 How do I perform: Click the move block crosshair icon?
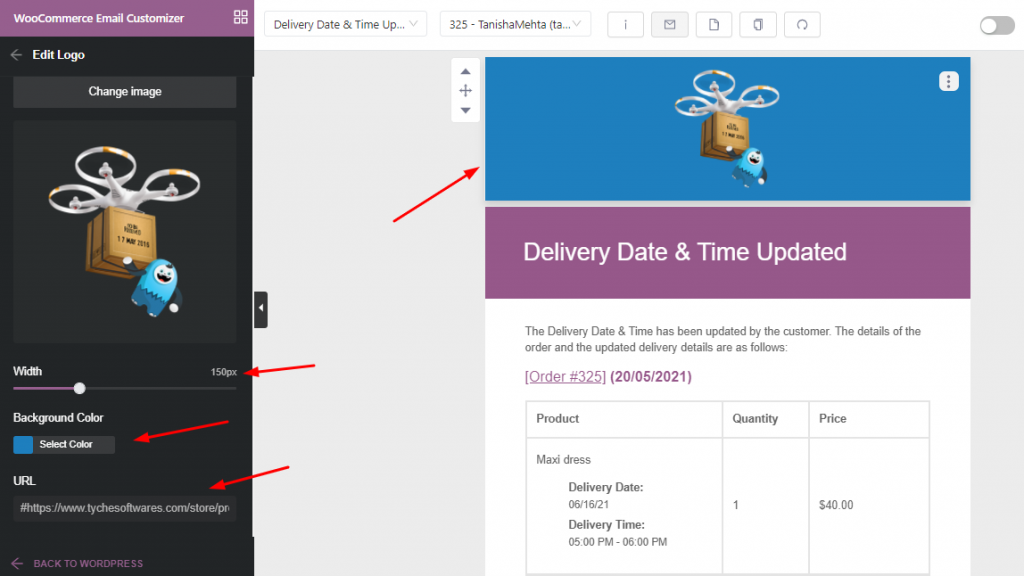[x=465, y=90]
